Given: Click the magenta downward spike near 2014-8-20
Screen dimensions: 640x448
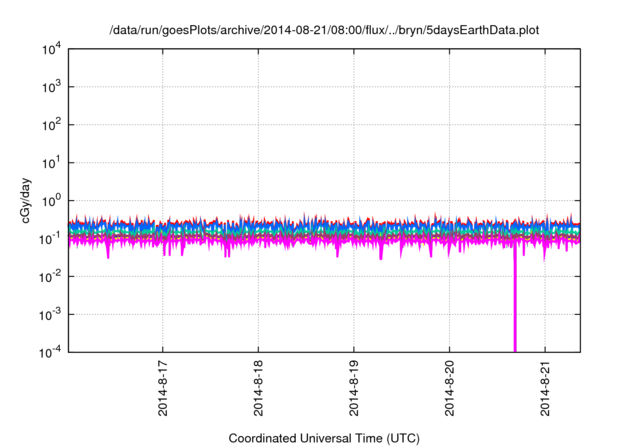Looking at the screenshot, I should 516,300.
